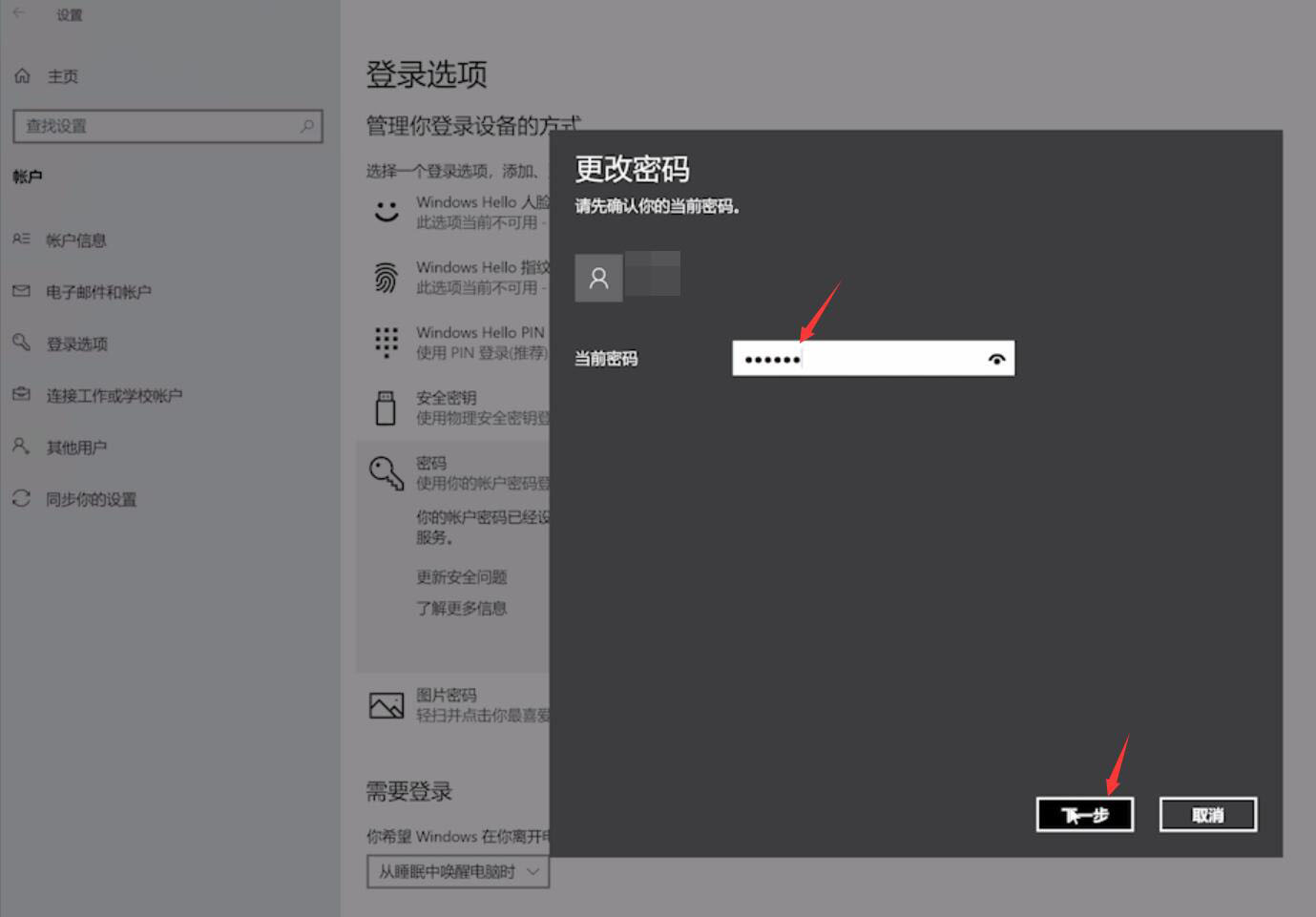
Task: Open the 从睡眠中唤醒电脑时 dropdown
Action: (x=458, y=871)
